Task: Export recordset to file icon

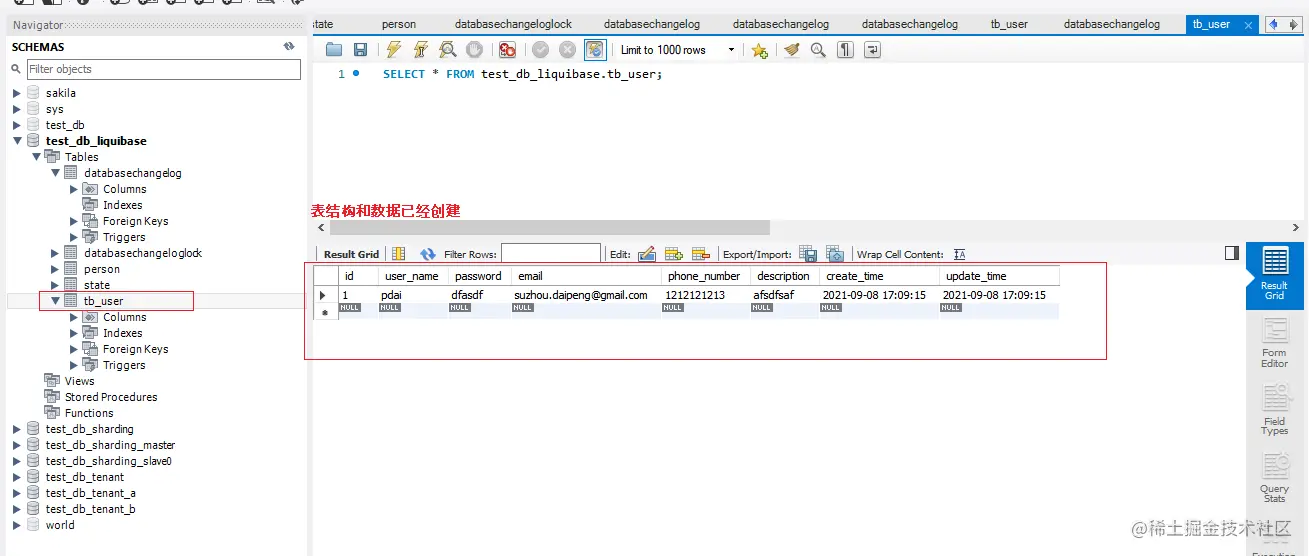Action: click(808, 254)
